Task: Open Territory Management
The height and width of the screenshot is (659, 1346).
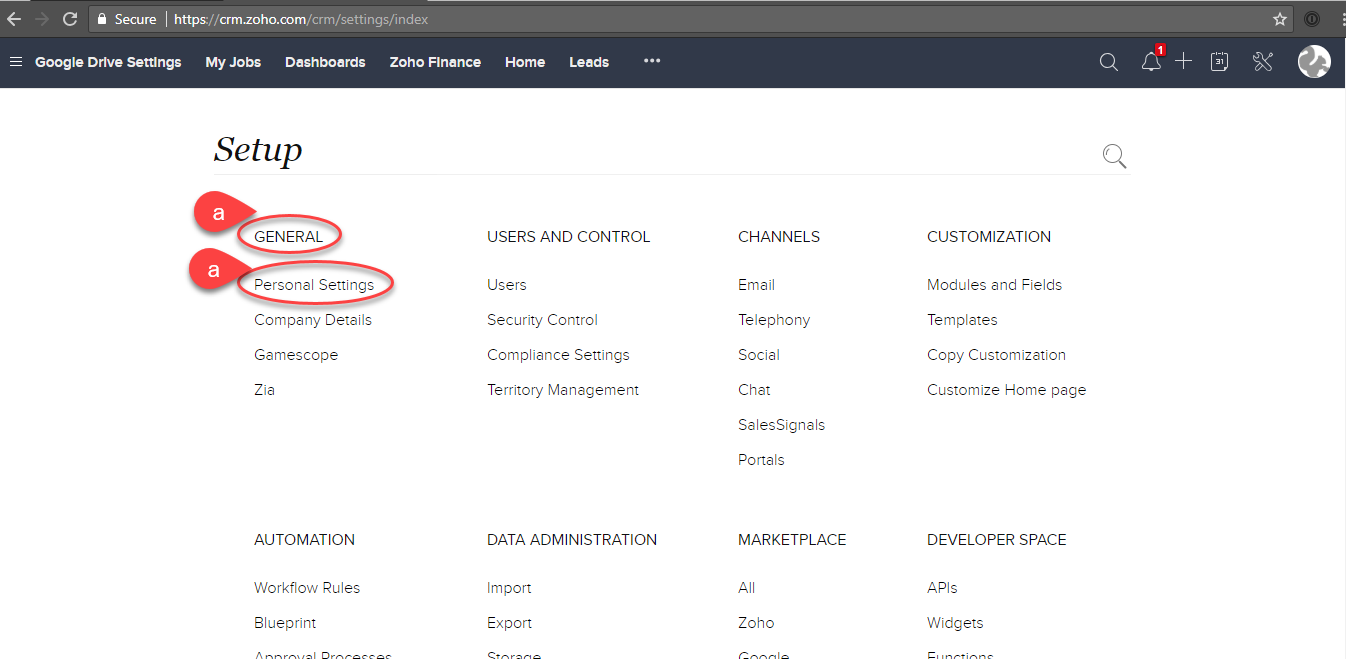Action: [x=563, y=390]
